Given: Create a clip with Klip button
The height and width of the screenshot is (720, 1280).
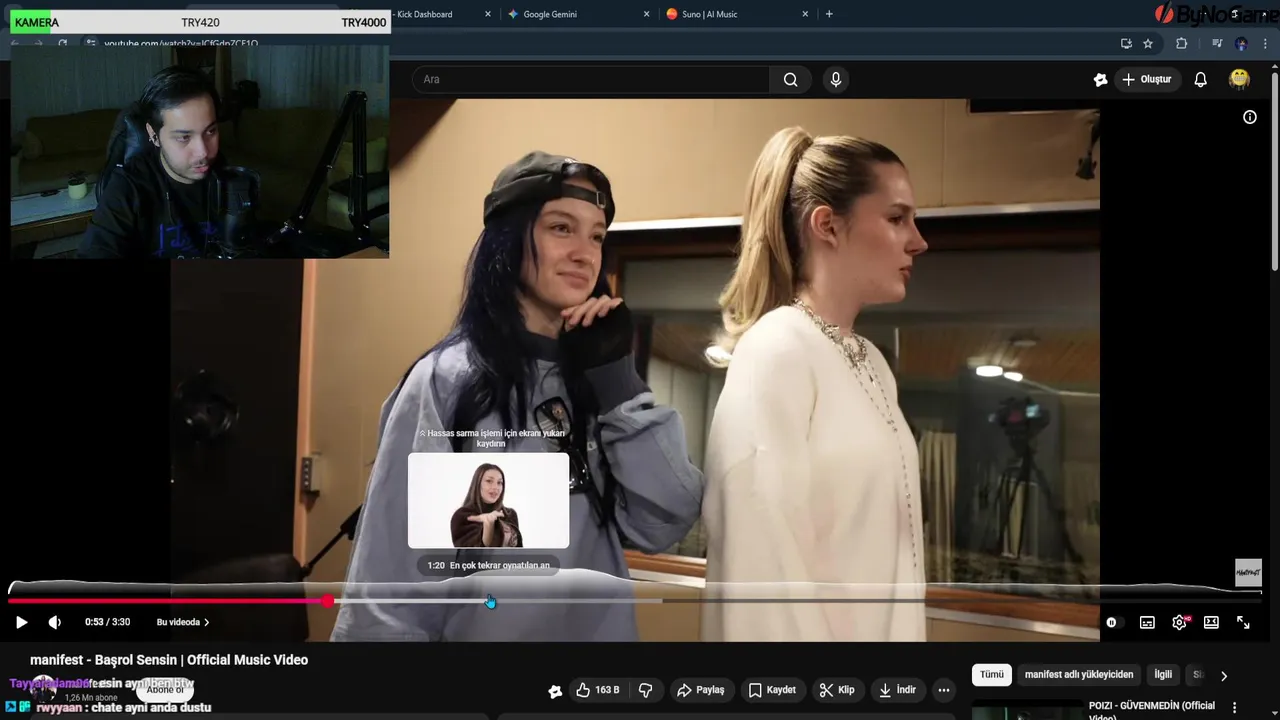Looking at the screenshot, I should click(837, 690).
